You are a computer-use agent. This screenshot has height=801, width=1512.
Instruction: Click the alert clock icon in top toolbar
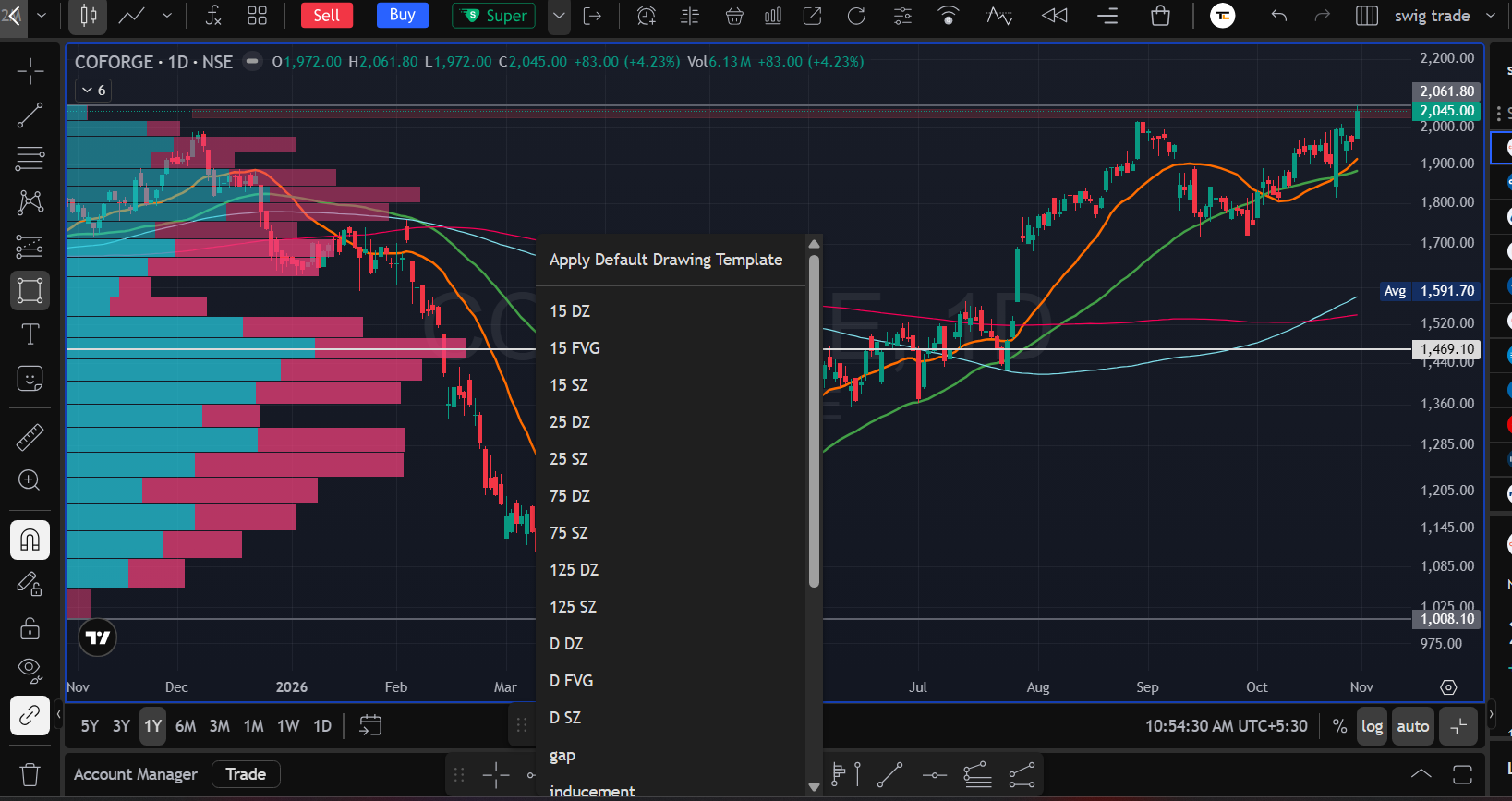pyautogui.click(x=647, y=16)
